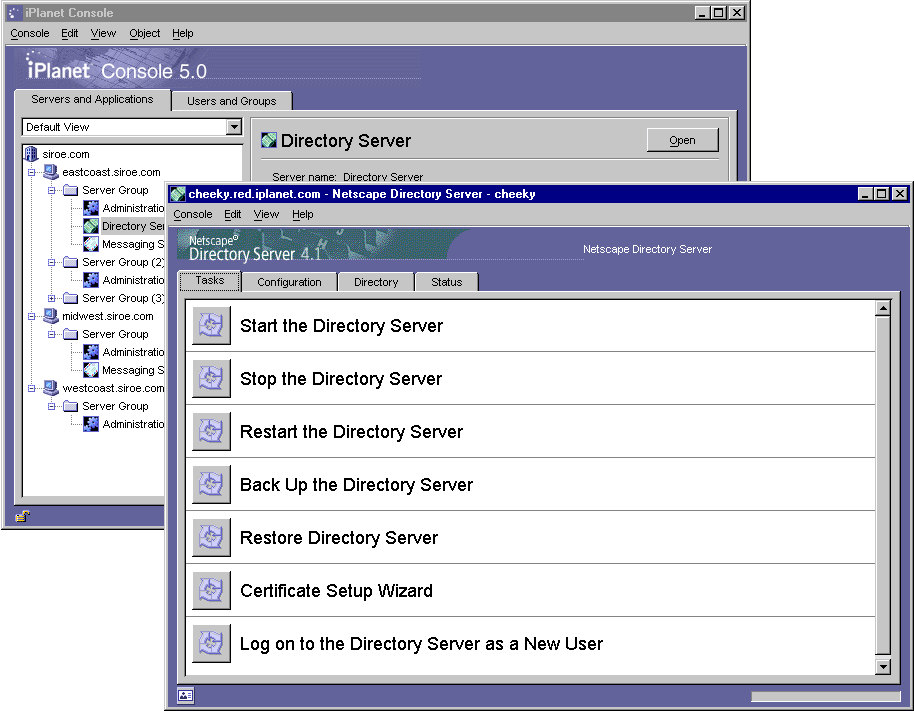Click Administration Server icon under Server Group (2)
The height and width of the screenshot is (711, 914).
click(x=91, y=280)
